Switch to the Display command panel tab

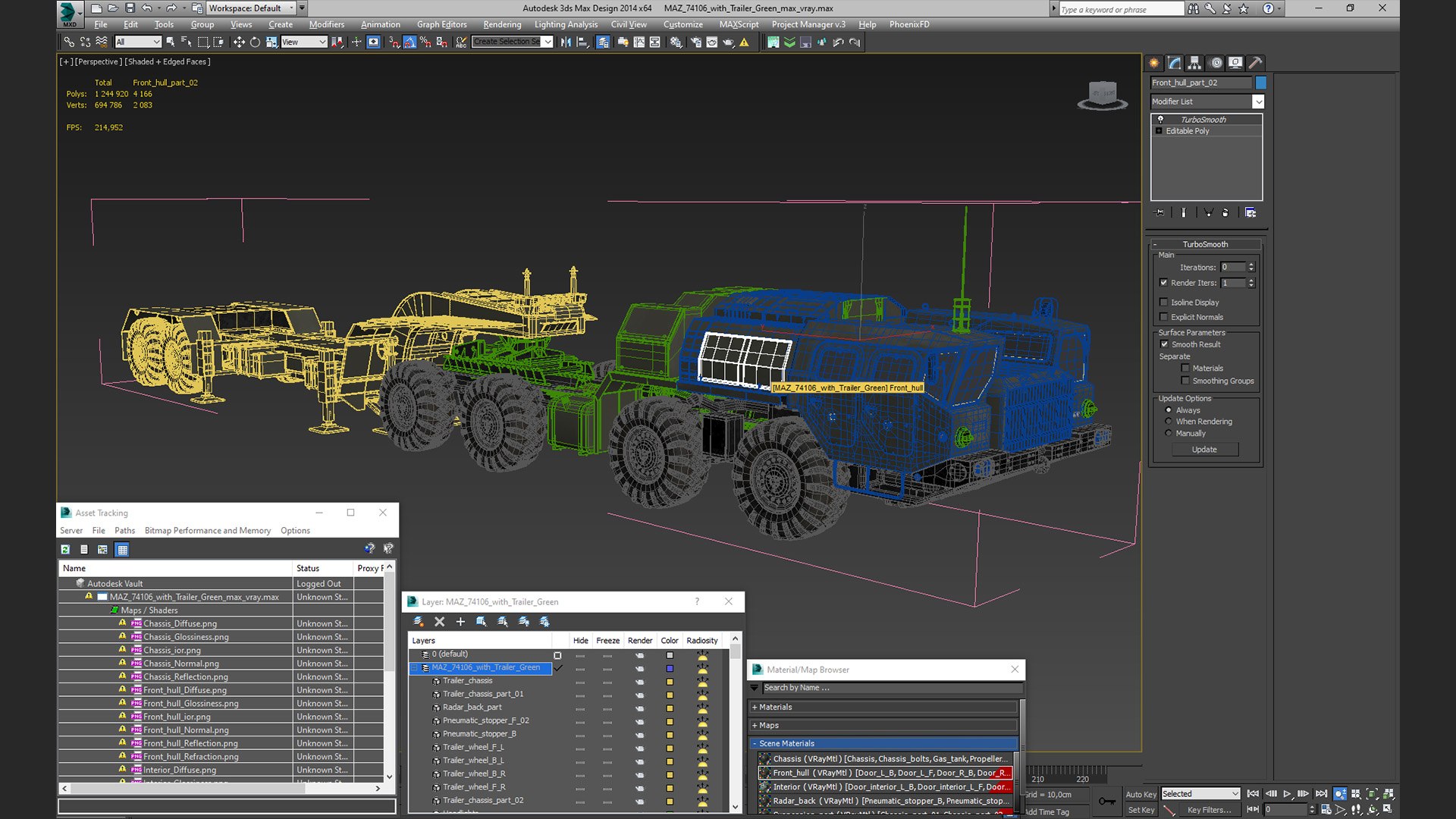tap(1235, 63)
